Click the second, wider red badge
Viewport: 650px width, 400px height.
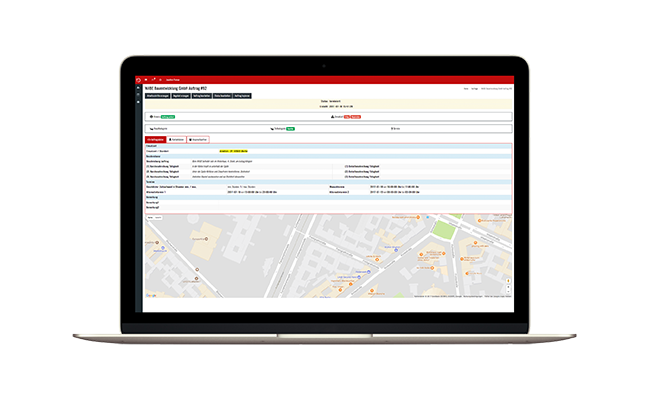356,117
